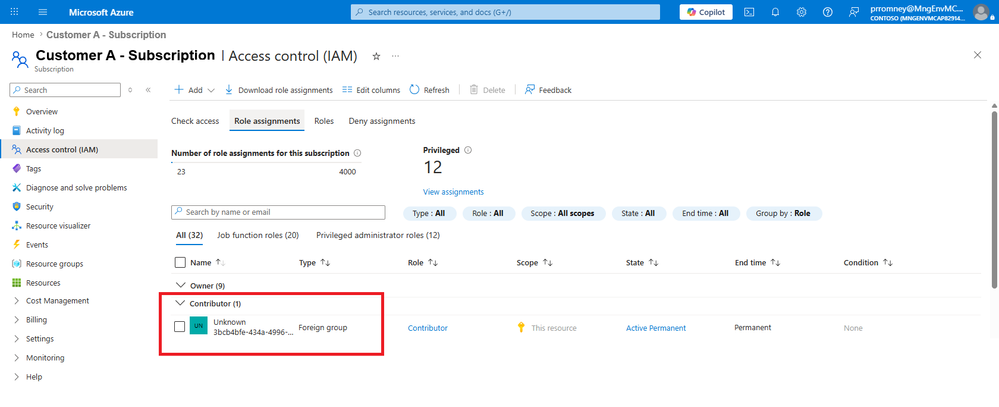Click Edit columns

click(x=371, y=90)
